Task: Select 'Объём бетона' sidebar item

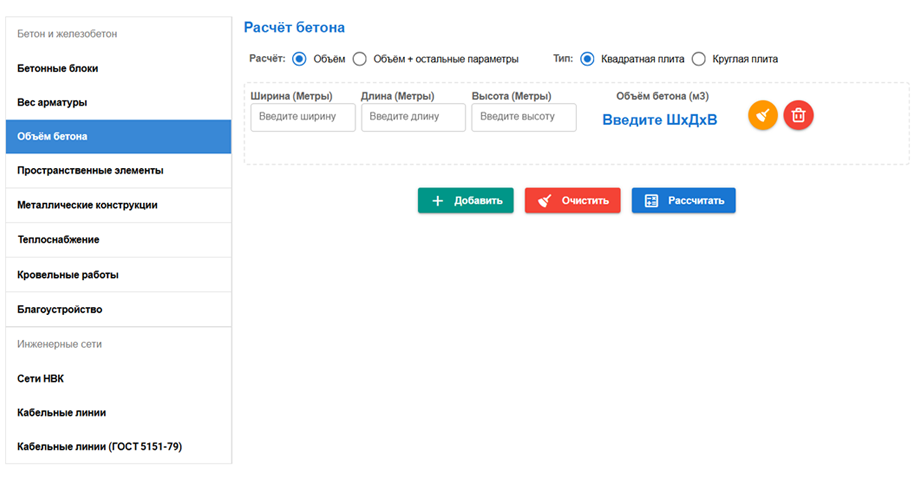Action: point(118,136)
